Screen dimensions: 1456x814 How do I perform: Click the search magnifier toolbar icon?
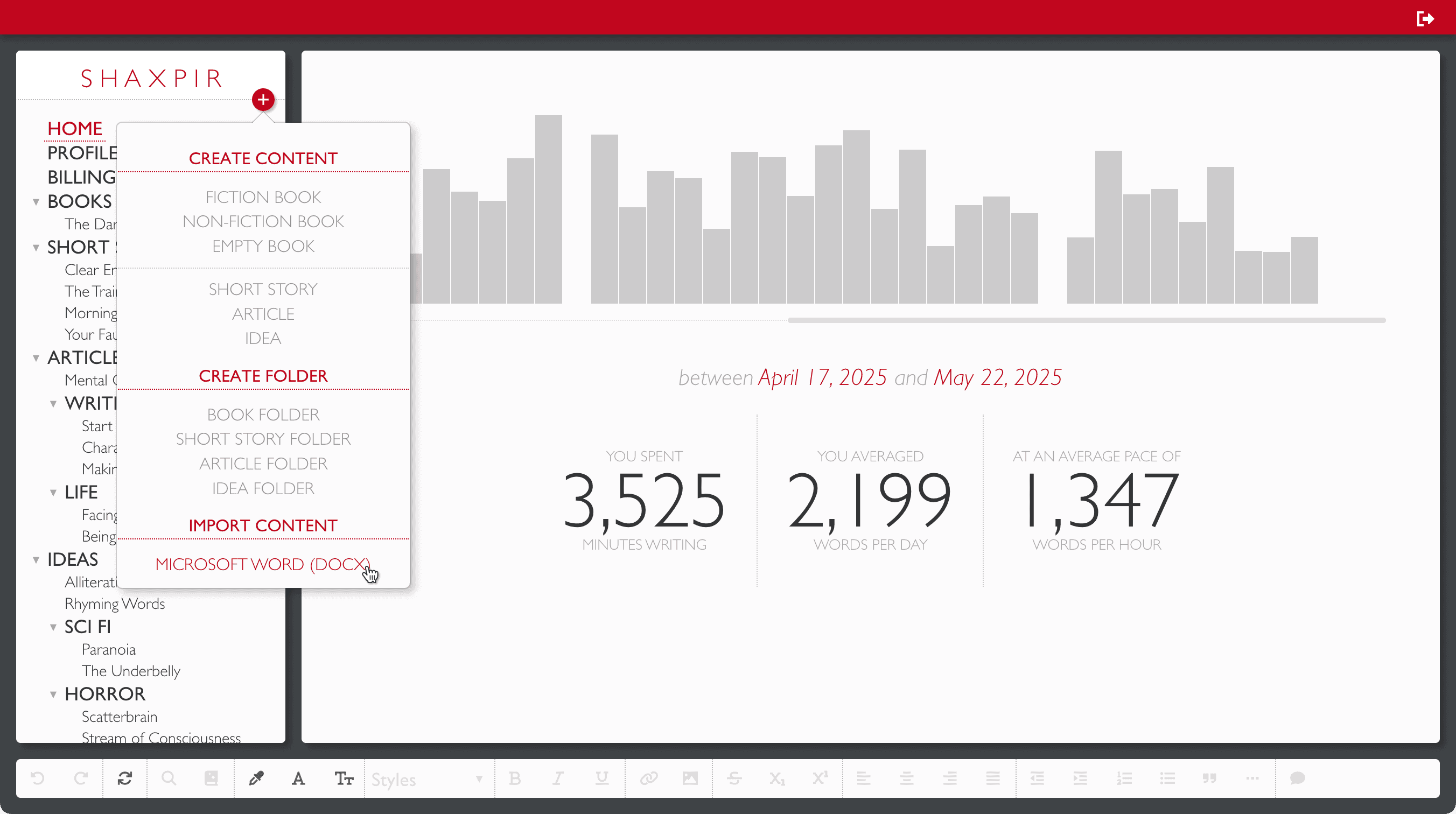pos(169,778)
